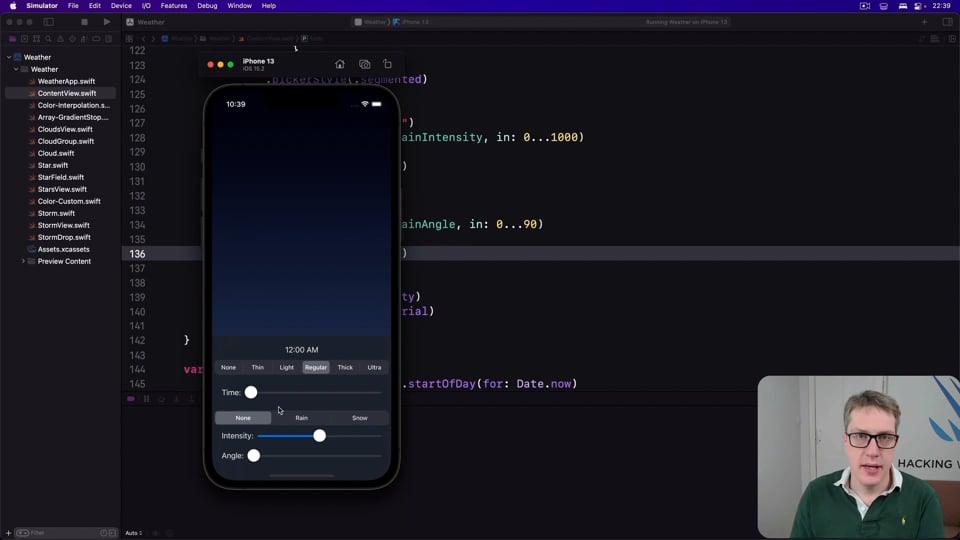Rotate the simulated iPhone 13 device

(388, 64)
